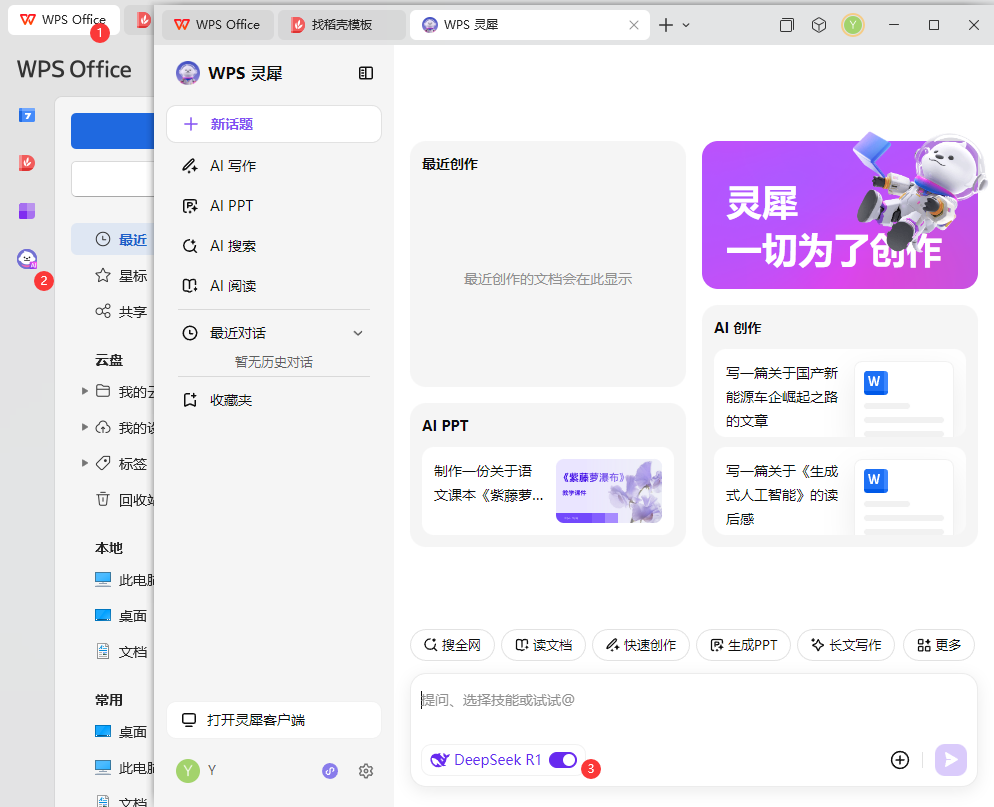Click the computer icon under 常用
The height and width of the screenshot is (807, 994).
pos(103,768)
